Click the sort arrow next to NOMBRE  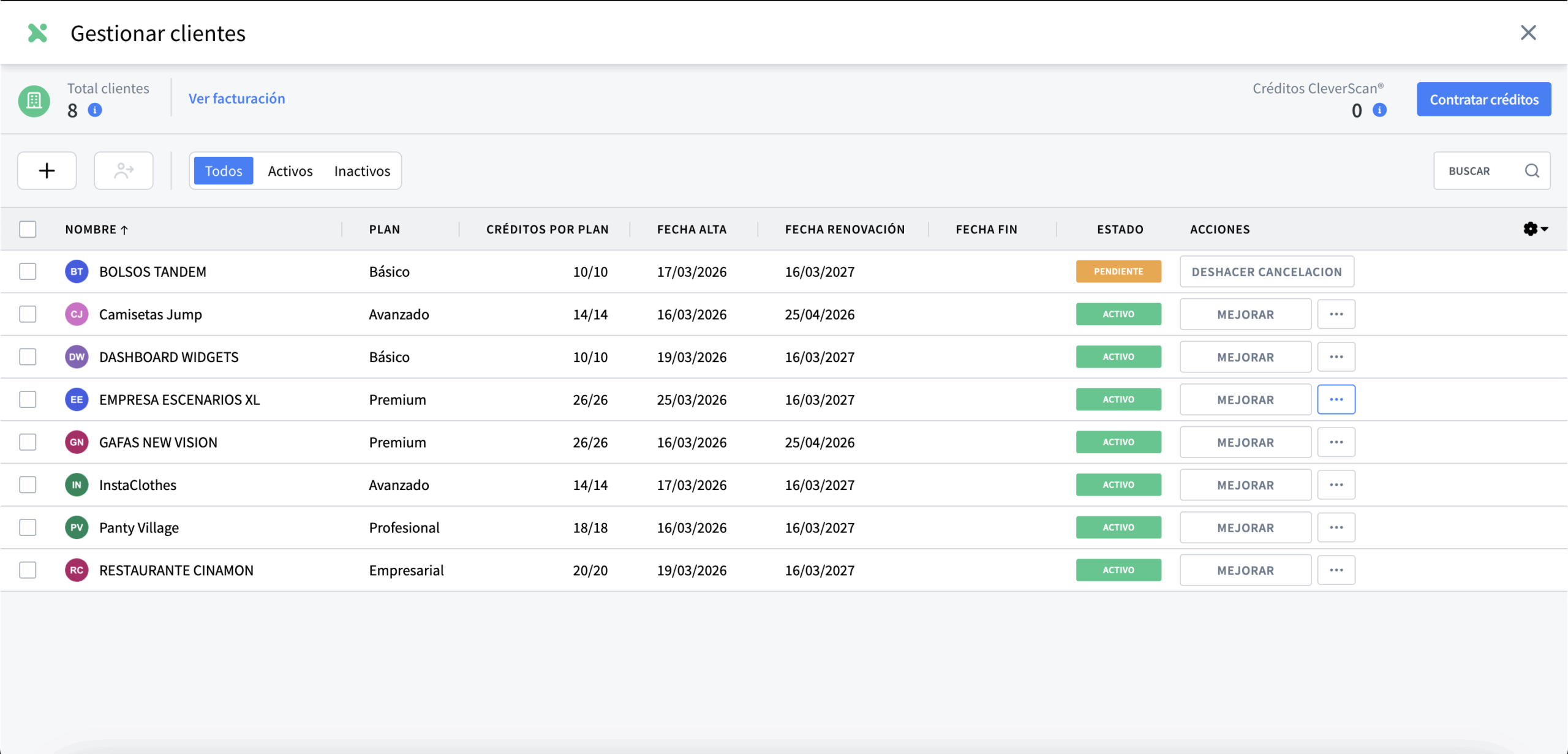(x=124, y=230)
